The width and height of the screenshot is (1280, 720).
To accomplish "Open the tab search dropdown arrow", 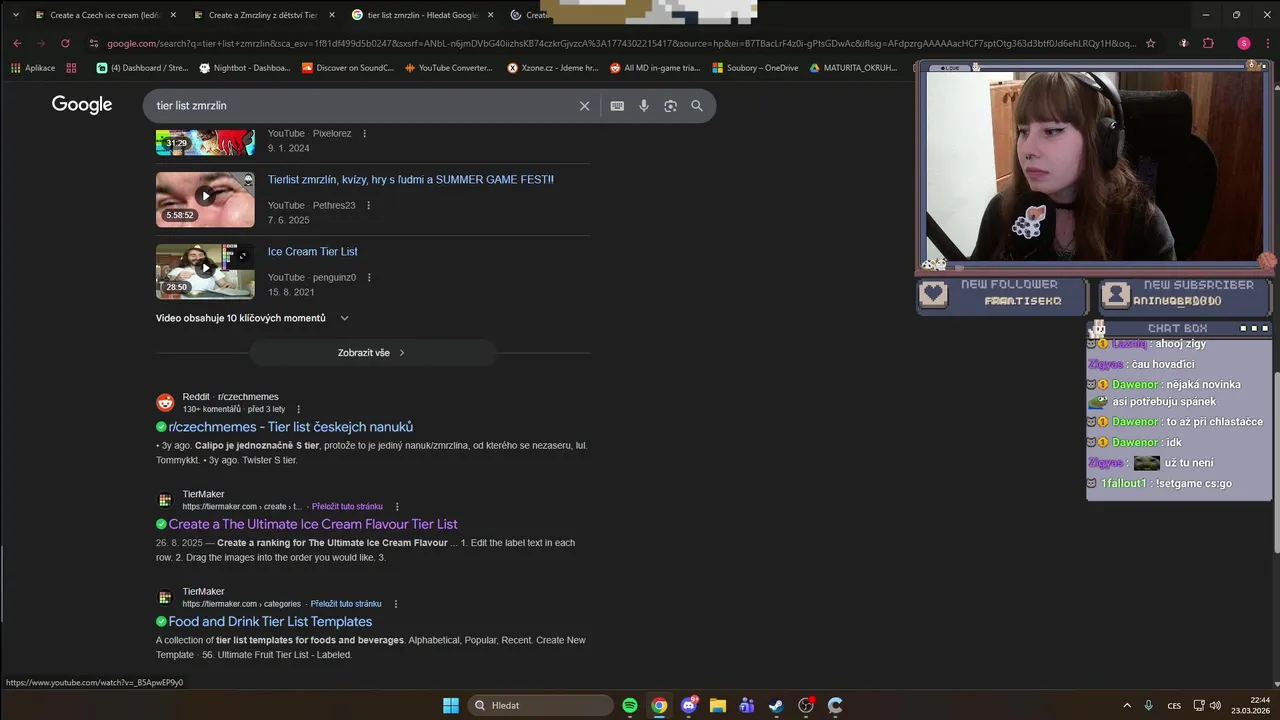I will pyautogui.click(x=15, y=15).
